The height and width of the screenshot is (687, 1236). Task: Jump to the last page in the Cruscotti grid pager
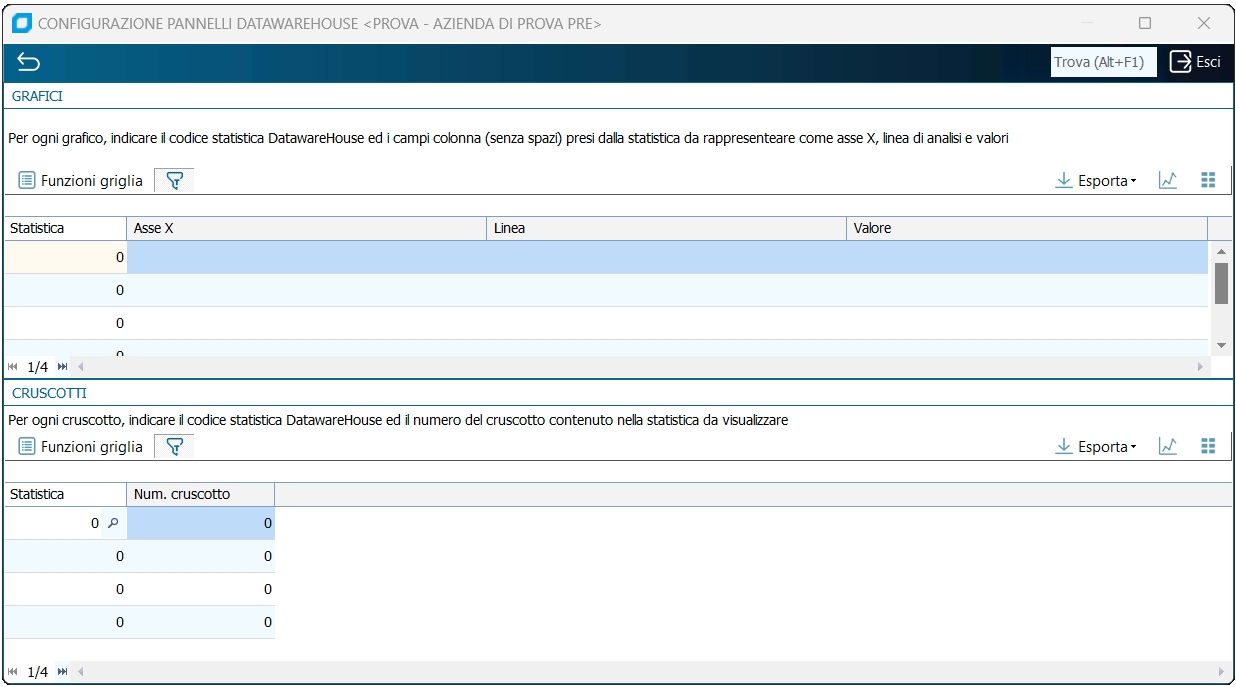tap(63, 672)
